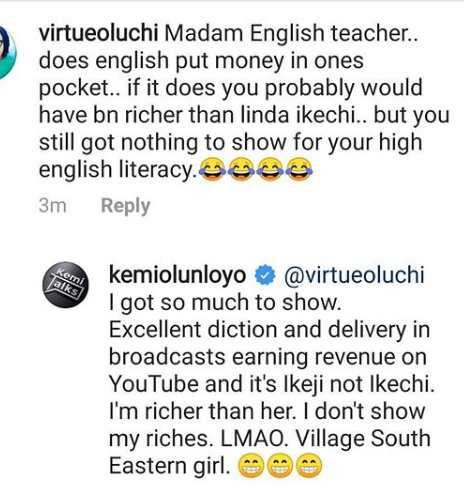Open the virtueoluchi username link
This screenshot has height=488, width=464.
click(x=98, y=33)
